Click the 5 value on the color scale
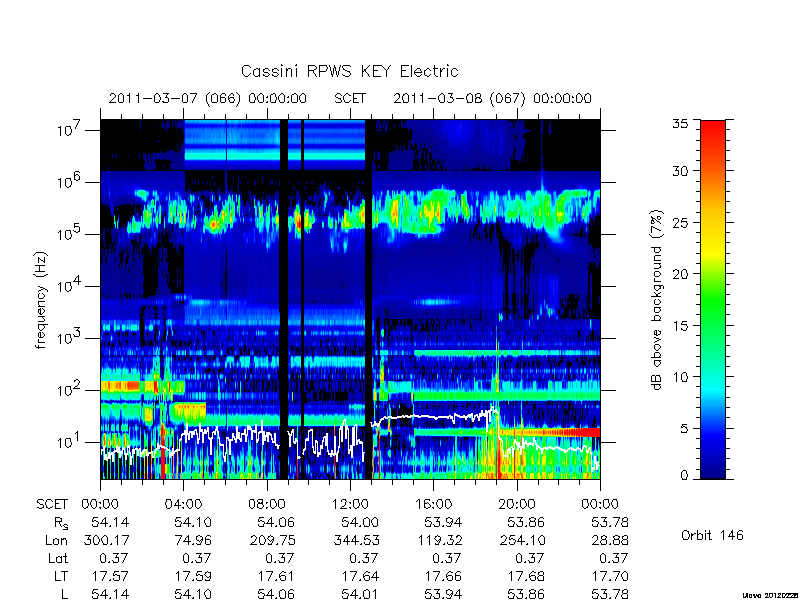This screenshot has width=800, height=600. click(x=684, y=429)
